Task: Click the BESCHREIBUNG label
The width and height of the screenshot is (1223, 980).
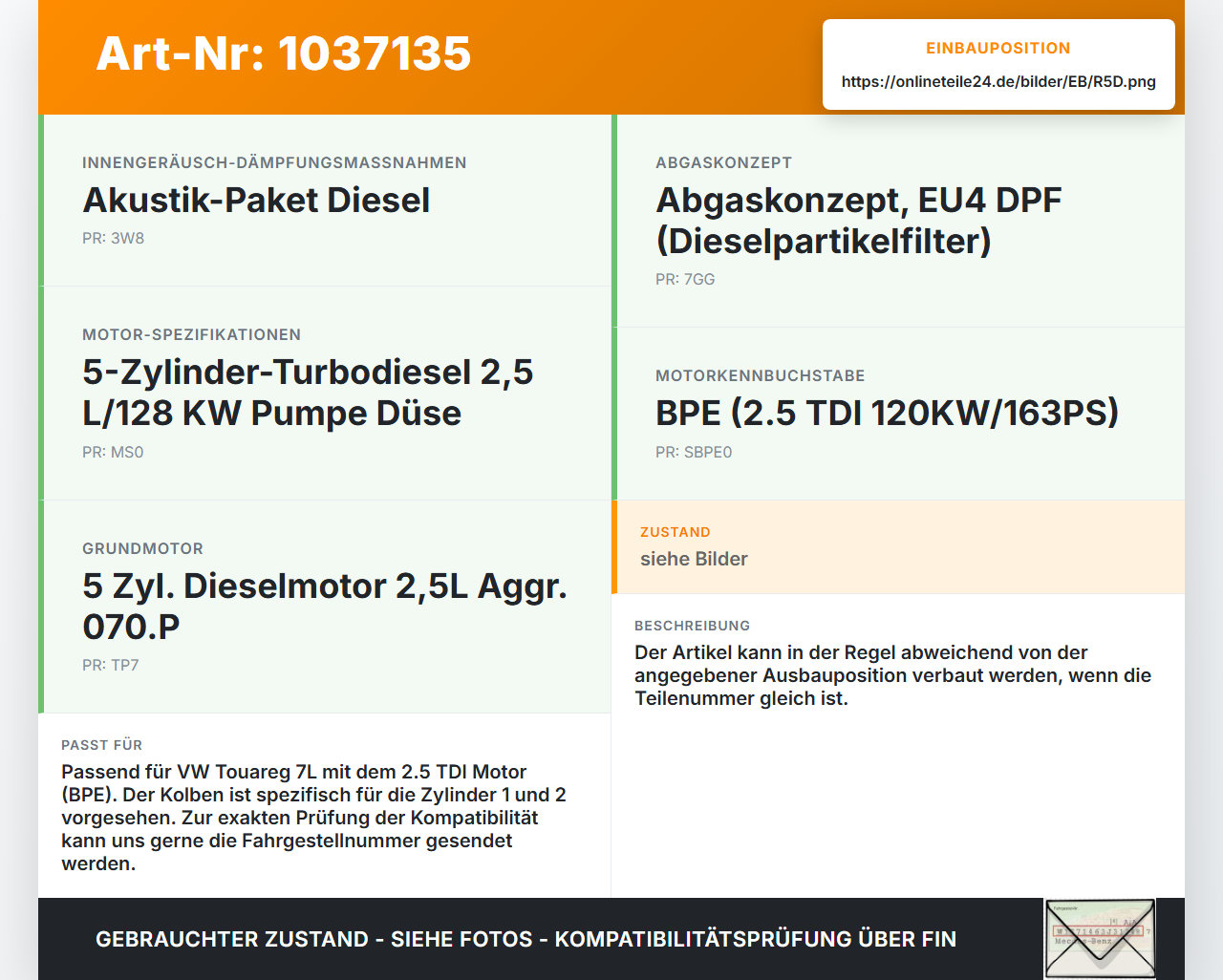Action: point(692,626)
